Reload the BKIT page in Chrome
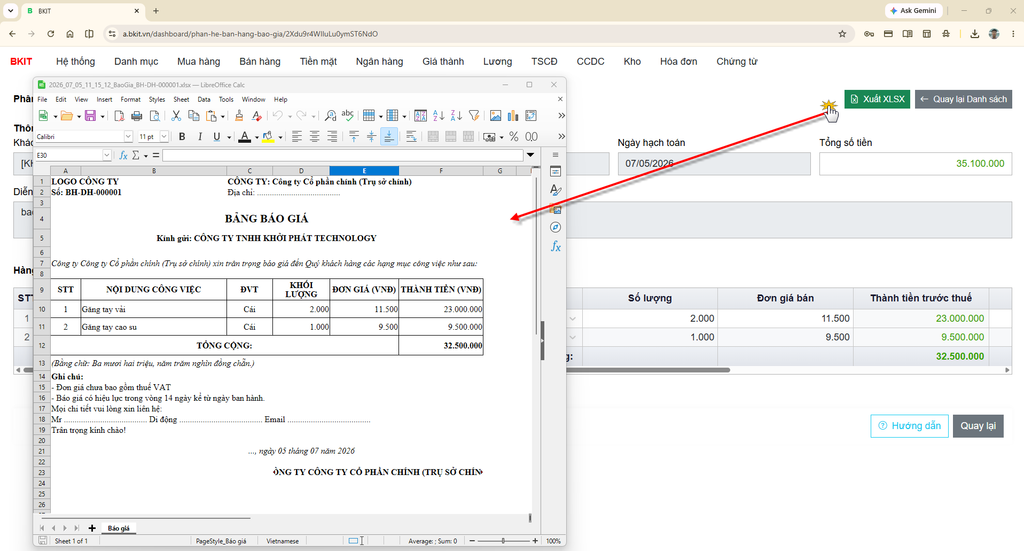 [50, 34]
